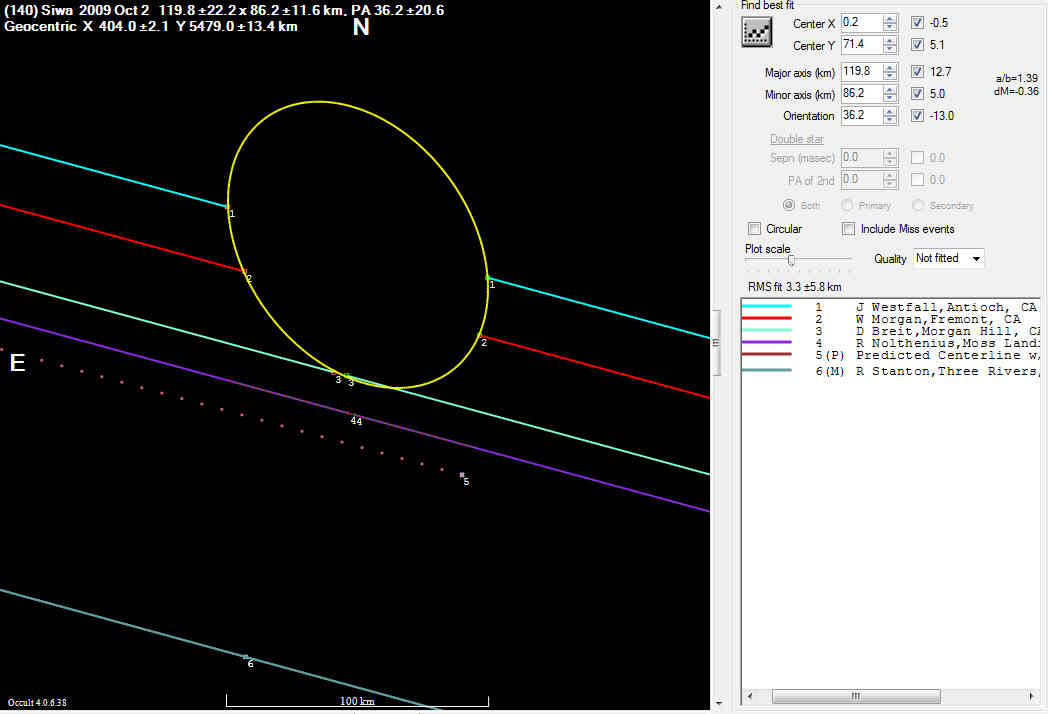Decrease Orientation with its down arrow
Viewport: 1048px width, 714px height.
pos(890,120)
